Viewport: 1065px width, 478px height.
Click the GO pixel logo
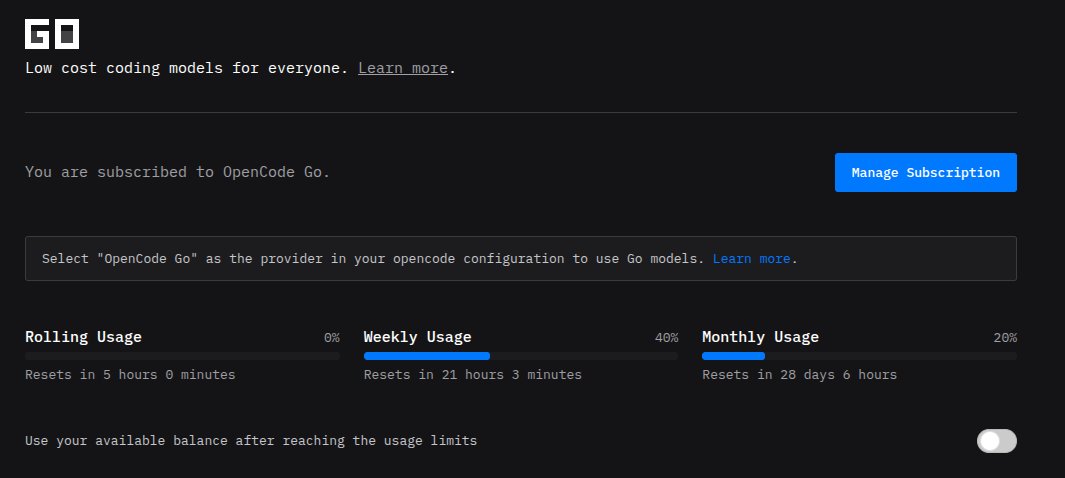pyautogui.click(x=52, y=34)
